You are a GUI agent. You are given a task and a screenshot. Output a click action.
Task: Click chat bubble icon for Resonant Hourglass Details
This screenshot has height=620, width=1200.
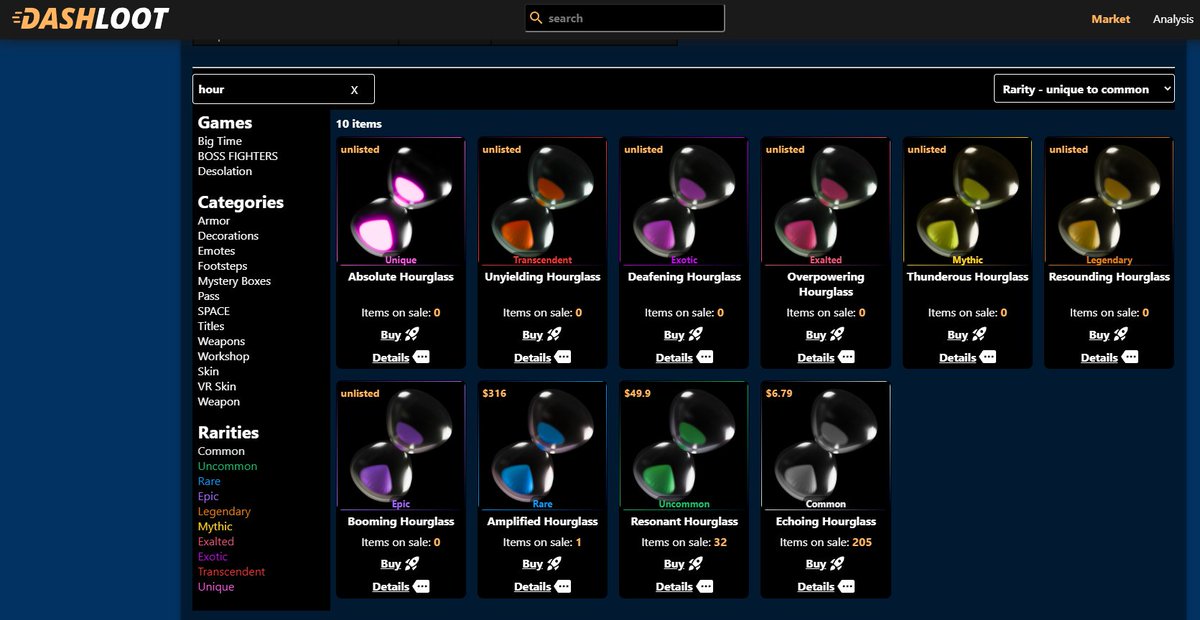[705, 586]
